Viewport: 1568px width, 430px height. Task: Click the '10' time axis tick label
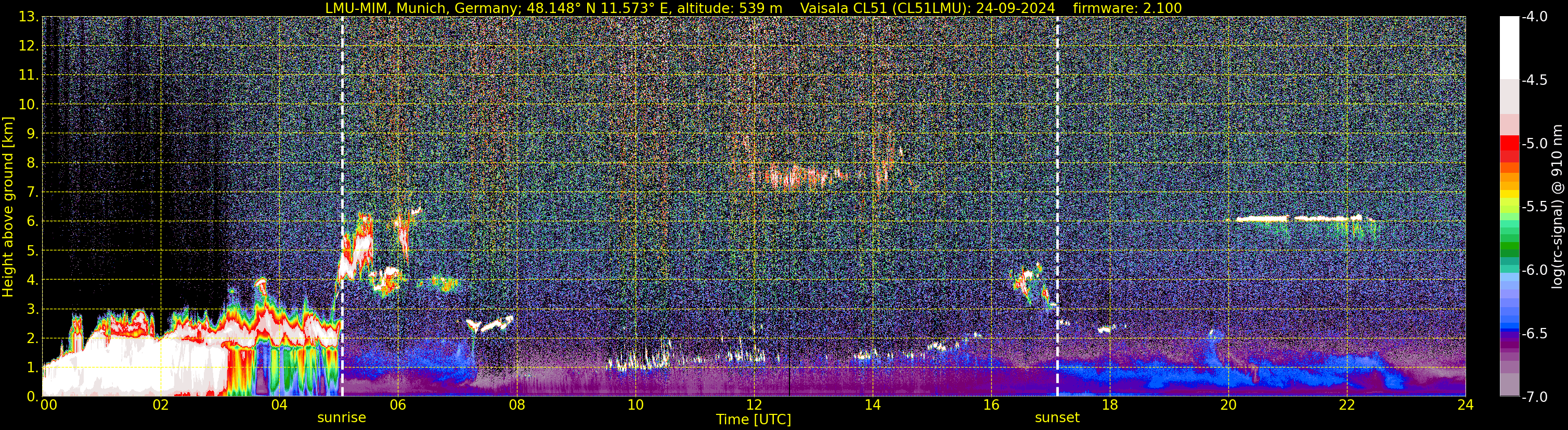tap(635, 405)
